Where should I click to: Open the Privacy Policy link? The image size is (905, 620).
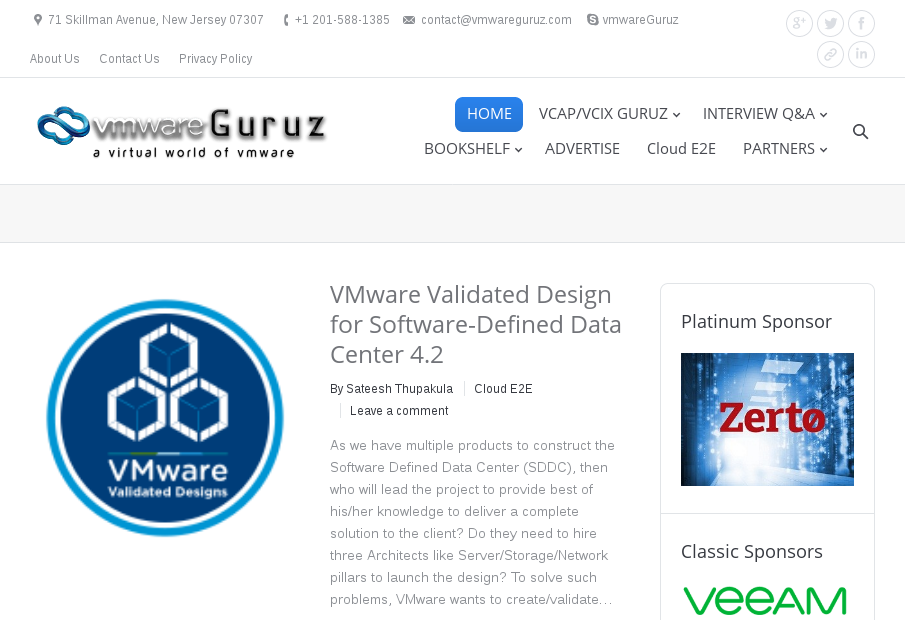click(x=215, y=59)
